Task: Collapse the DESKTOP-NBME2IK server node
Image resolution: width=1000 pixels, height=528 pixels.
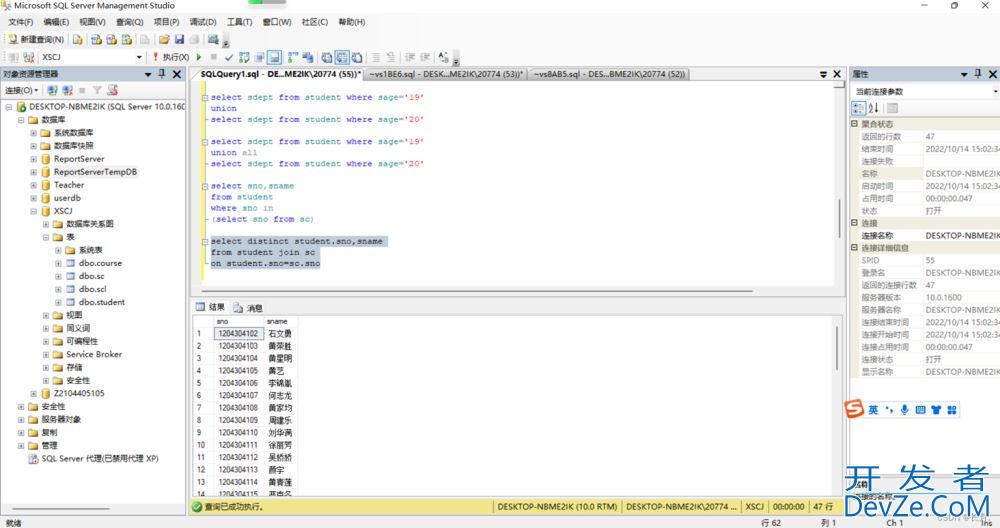Action: (9, 107)
